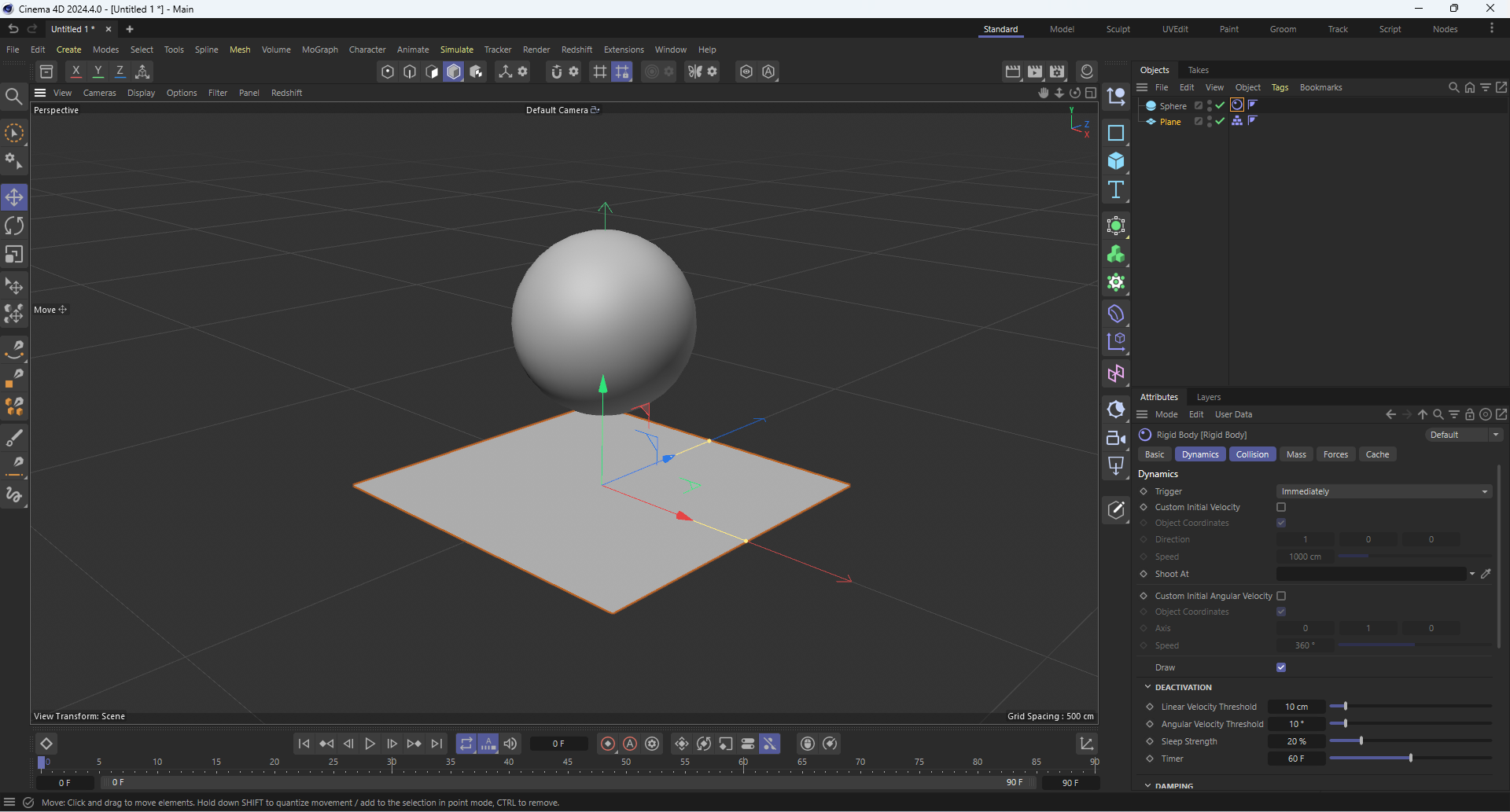Click the Cube primitive icon
Screen dimensions: 1510x812
1116,161
